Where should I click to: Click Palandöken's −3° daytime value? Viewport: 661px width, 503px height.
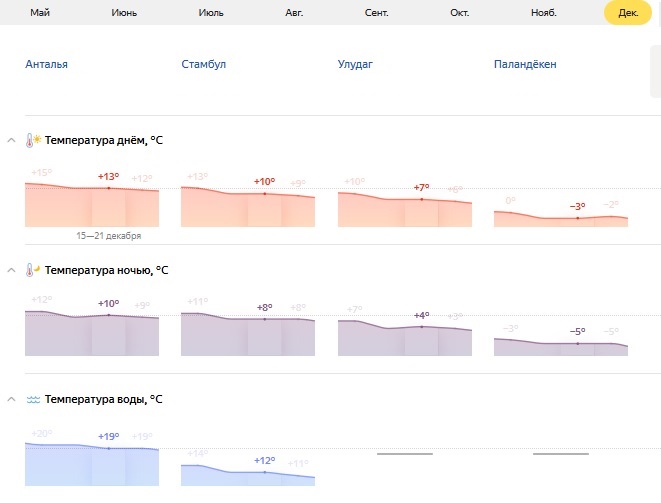pyautogui.click(x=578, y=207)
